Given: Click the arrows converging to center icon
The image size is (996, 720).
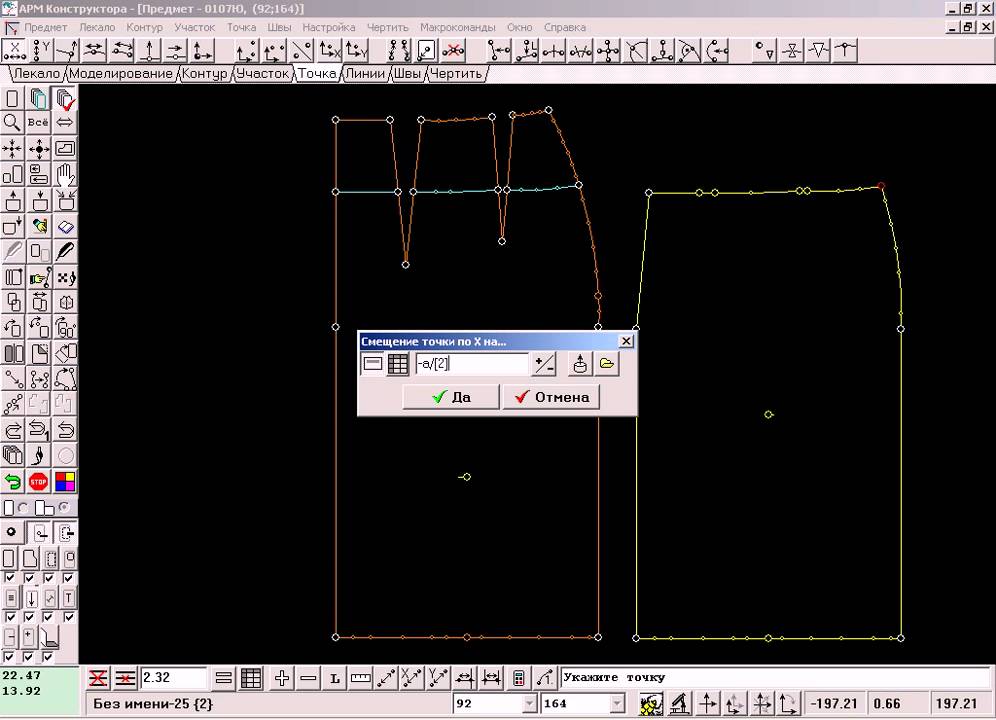Looking at the screenshot, I should point(12,149).
